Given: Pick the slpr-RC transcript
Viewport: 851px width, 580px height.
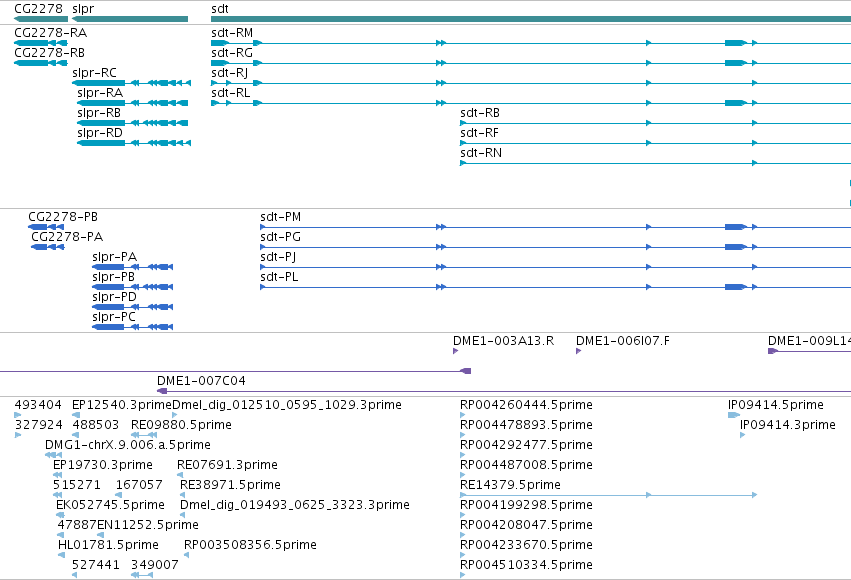Looking at the screenshot, I should [x=131, y=83].
